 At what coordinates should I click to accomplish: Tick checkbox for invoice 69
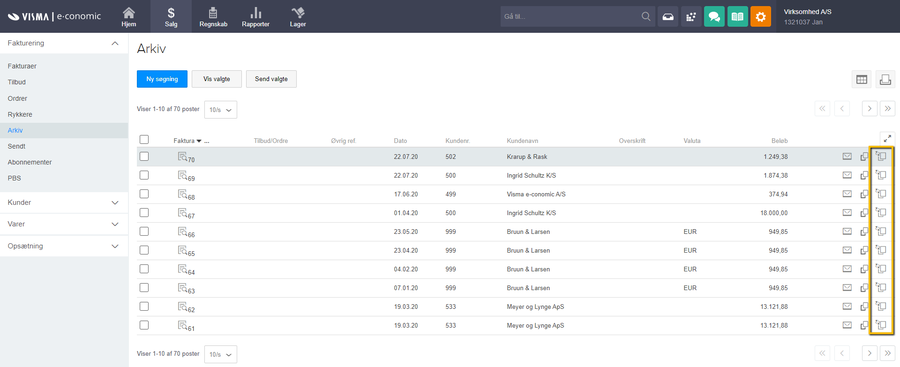(144, 175)
